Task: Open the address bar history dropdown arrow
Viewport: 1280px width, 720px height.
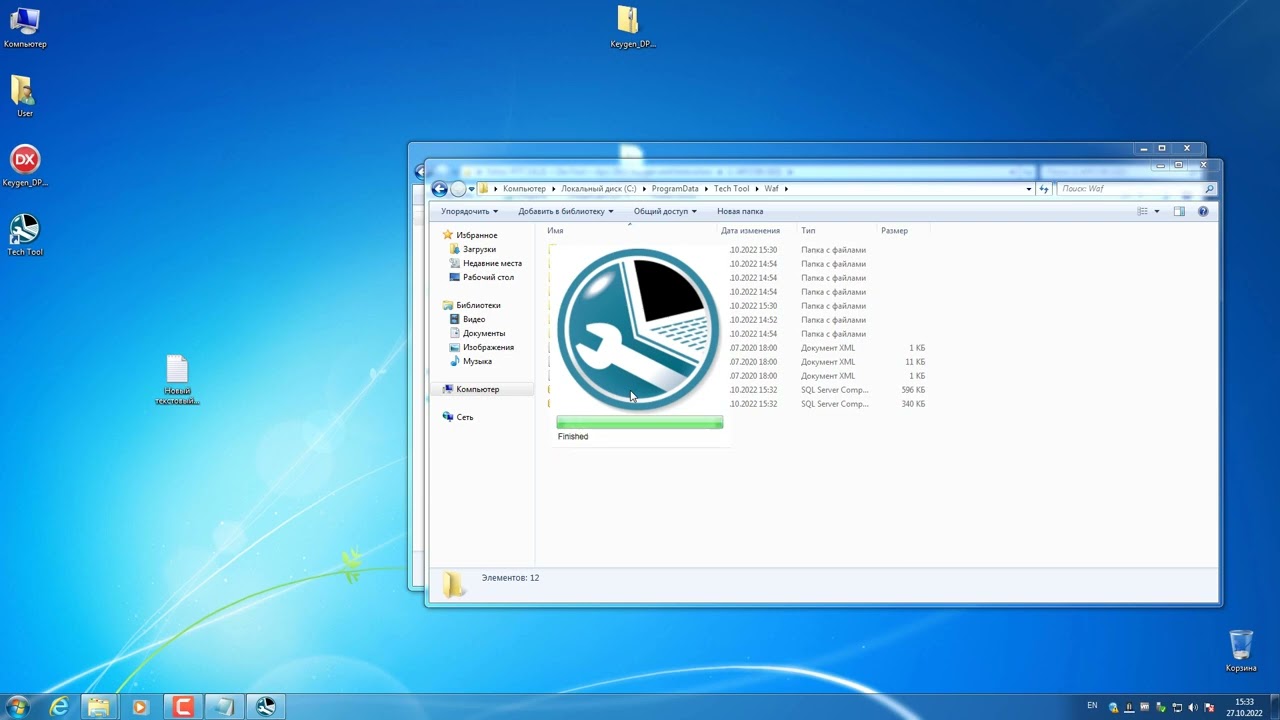Action: (x=1029, y=189)
